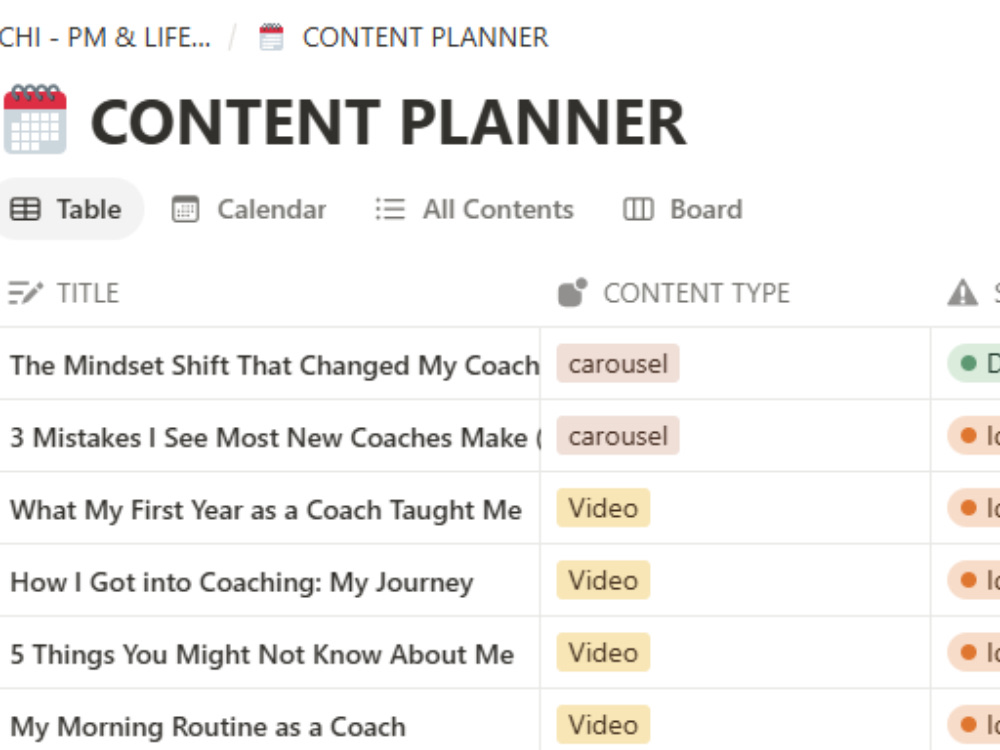Go to the PM & LIFE breadcrumb parent page
Screen dimensions: 1000x750
[105, 37]
